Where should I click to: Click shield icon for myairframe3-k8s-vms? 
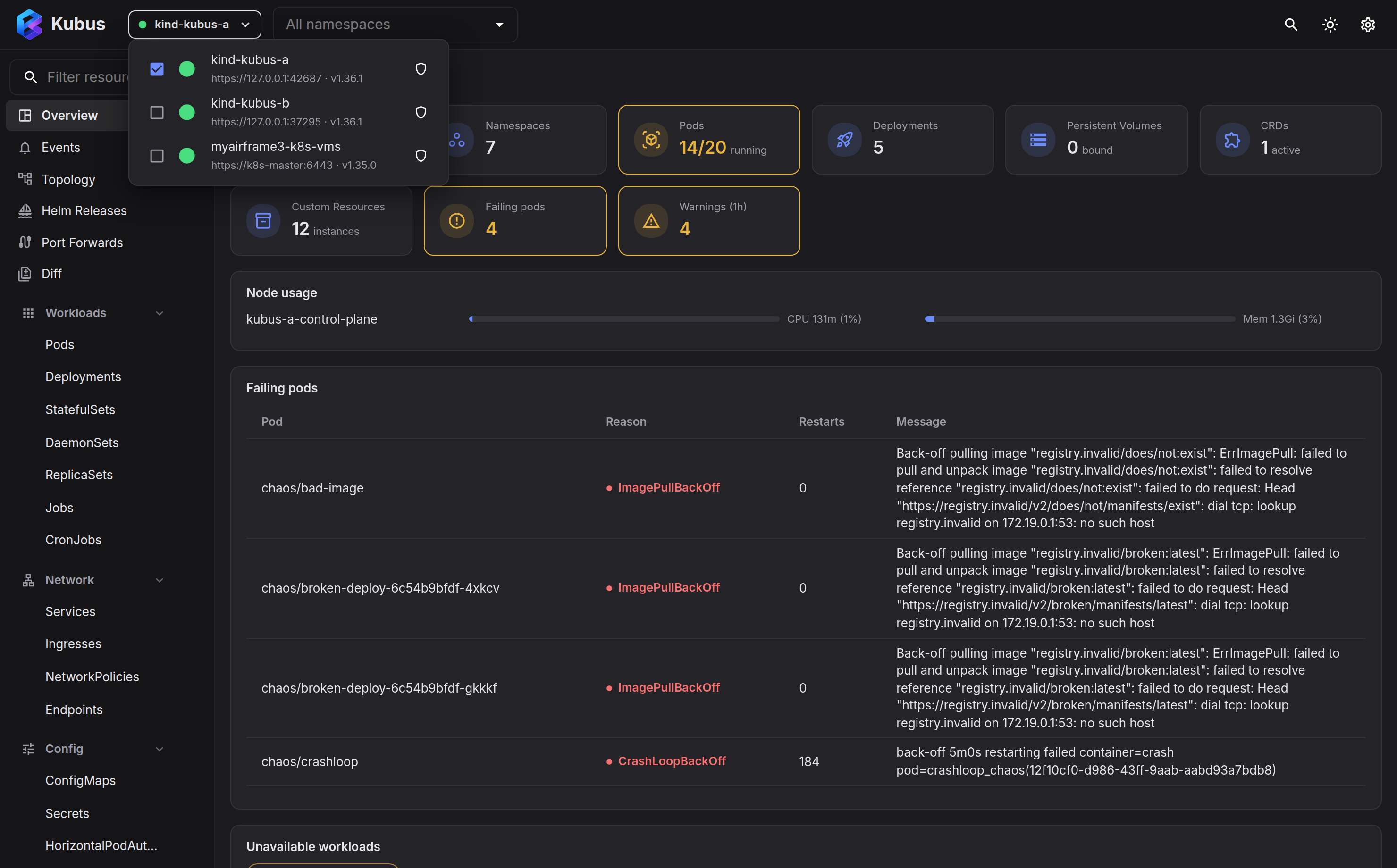click(421, 156)
